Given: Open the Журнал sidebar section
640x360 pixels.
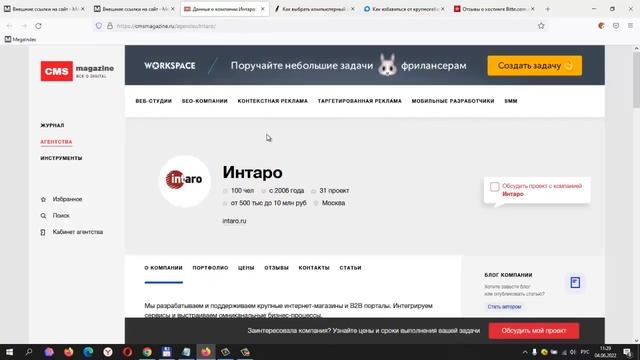Looking at the screenshot, I should coord(52,125).
